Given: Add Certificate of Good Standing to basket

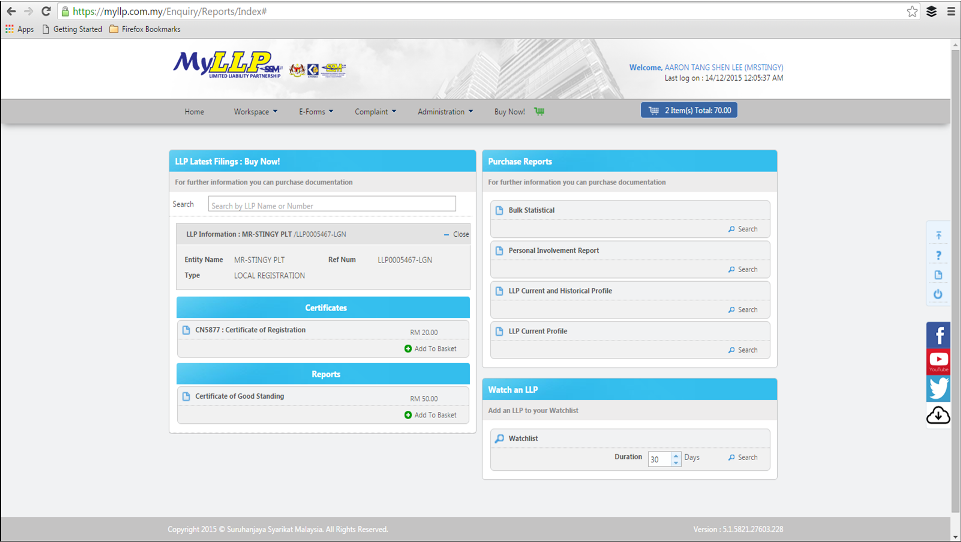Looking at the screenshot, I should click(x=430, y=414).
